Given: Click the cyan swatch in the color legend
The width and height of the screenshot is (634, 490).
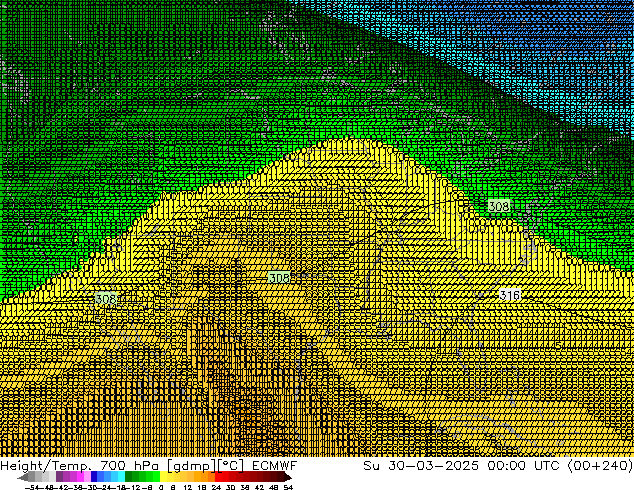Looking at the screenshot, I should tap(122, 477).
